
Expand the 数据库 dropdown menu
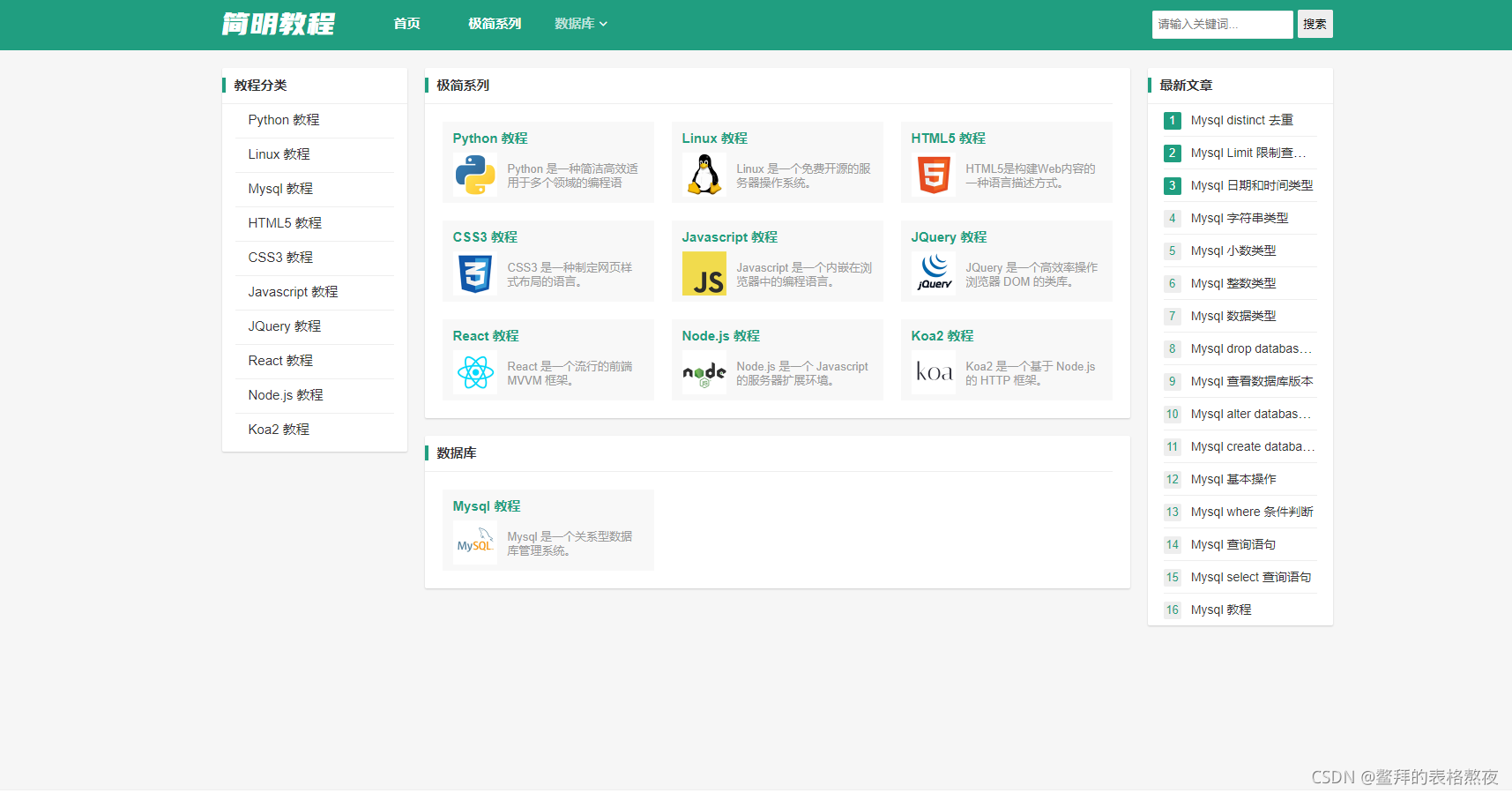581,24
